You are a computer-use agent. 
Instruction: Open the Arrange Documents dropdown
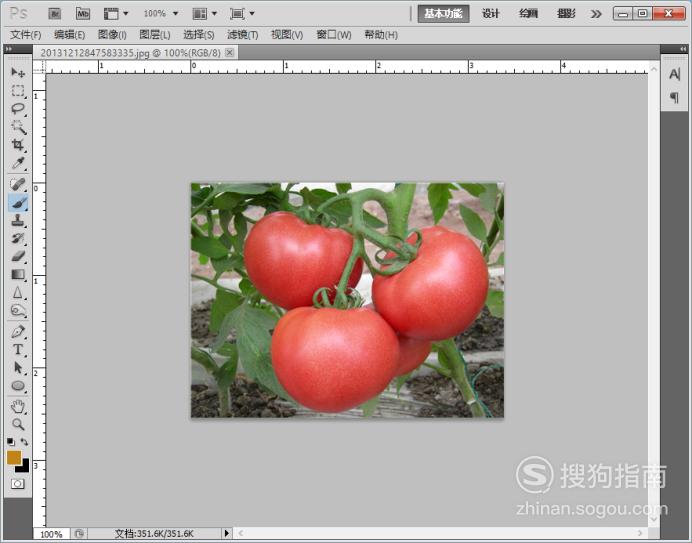204,14
